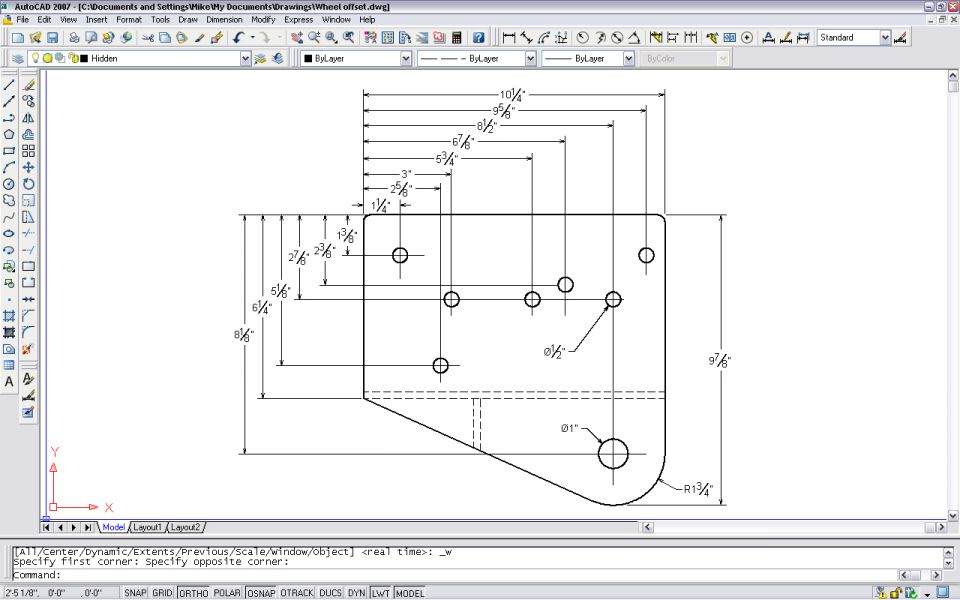Toggle DYN dynamic input
Image resolution: width=960 pixels, height=600 pixels.
pyautogui.click(x=356, y=593)
